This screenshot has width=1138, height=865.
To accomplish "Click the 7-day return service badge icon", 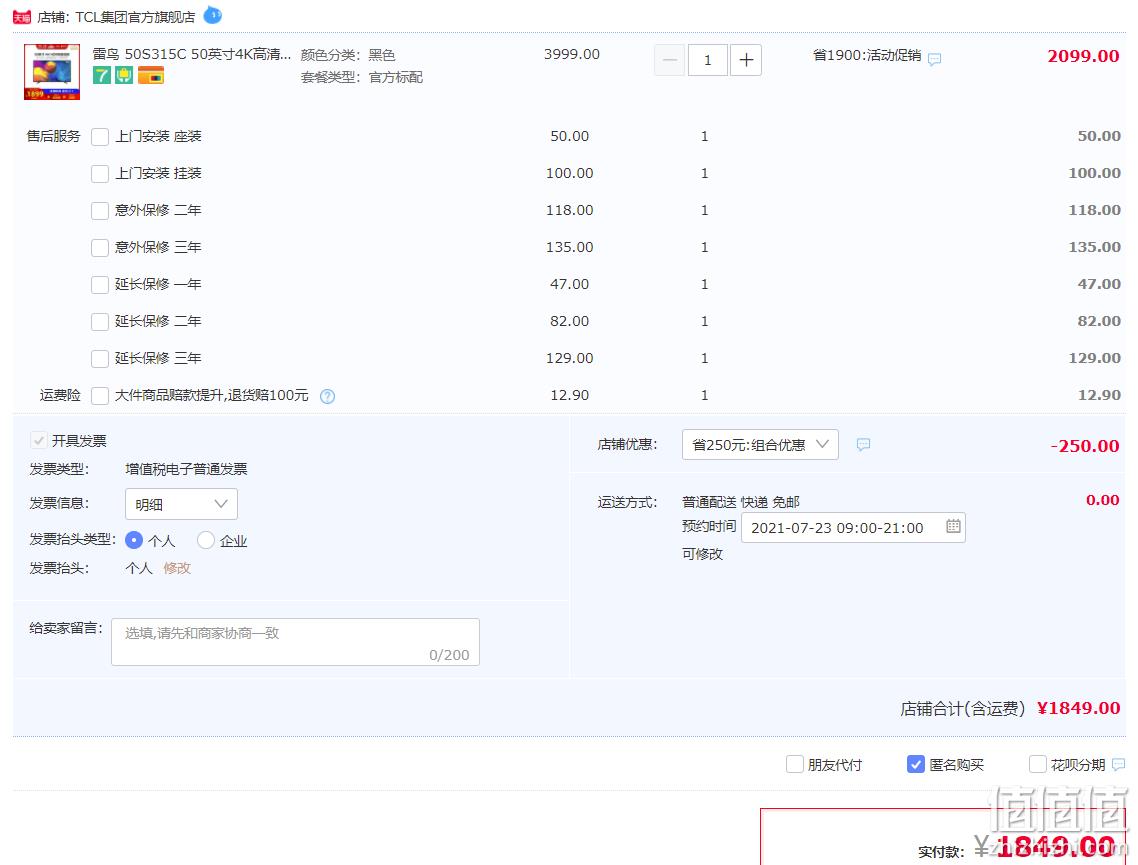I will 102,75.
